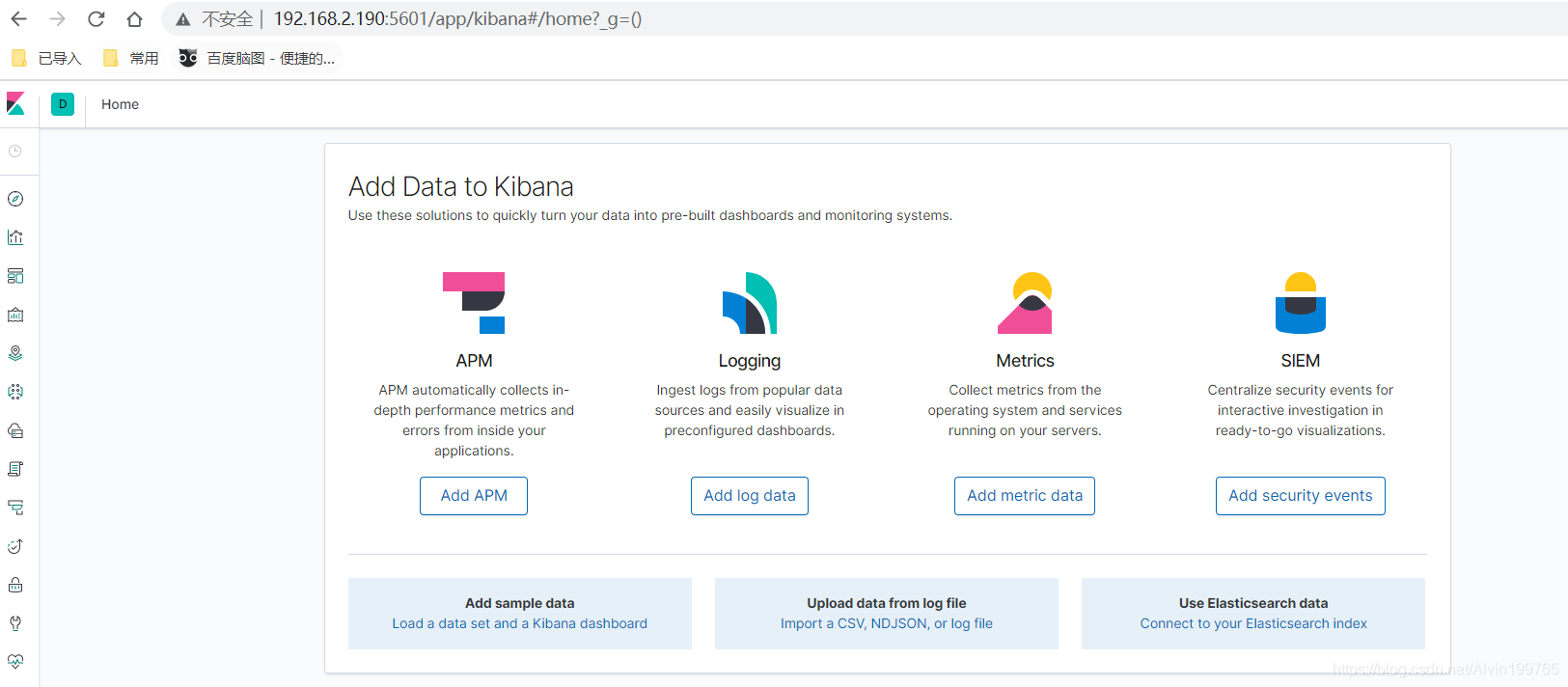Open the 百度脑图 bookmark
Viewport: 1568px width, 687px height.
point(258,58)
